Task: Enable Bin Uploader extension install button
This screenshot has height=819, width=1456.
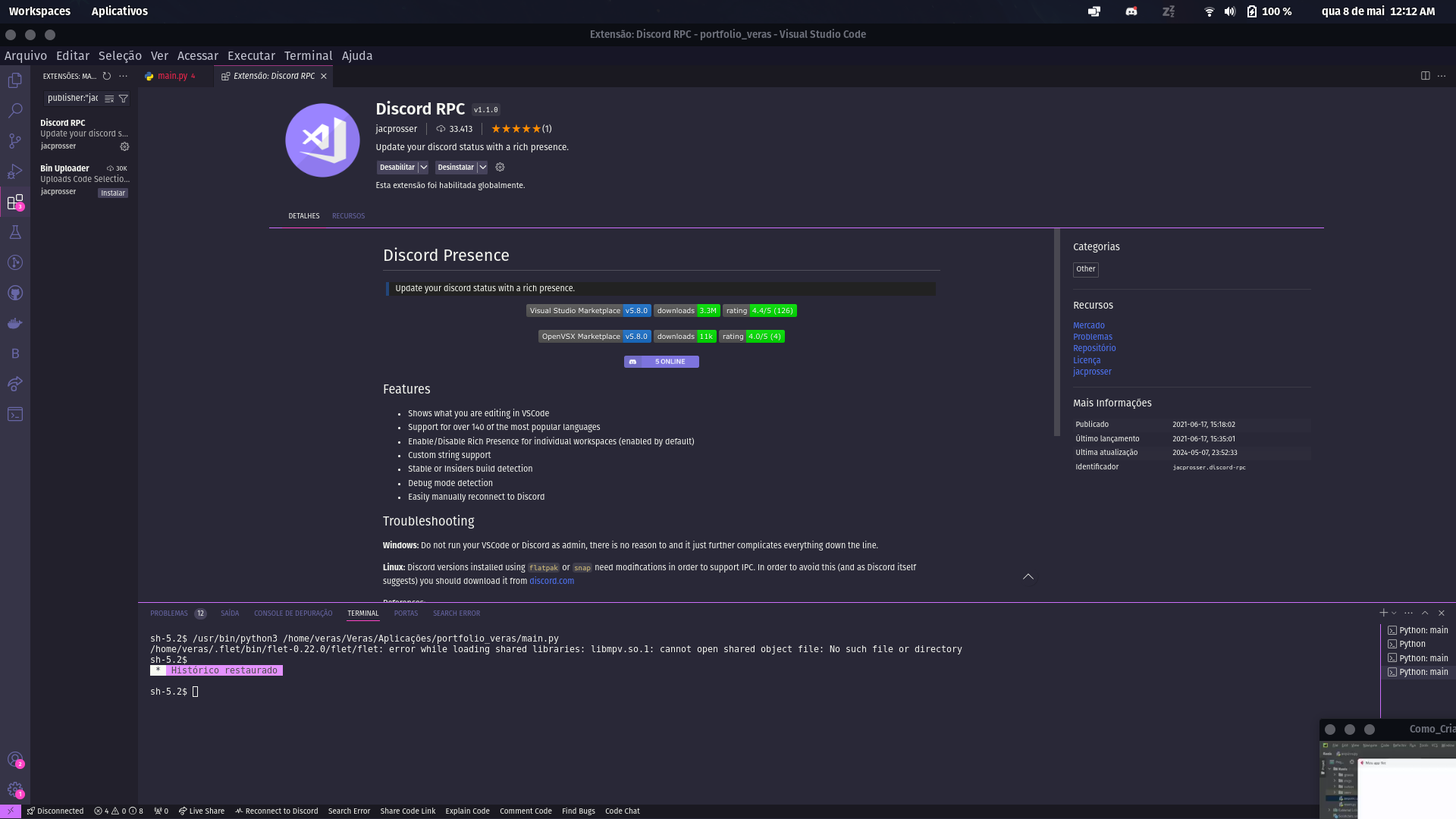Action: [113, 192]
